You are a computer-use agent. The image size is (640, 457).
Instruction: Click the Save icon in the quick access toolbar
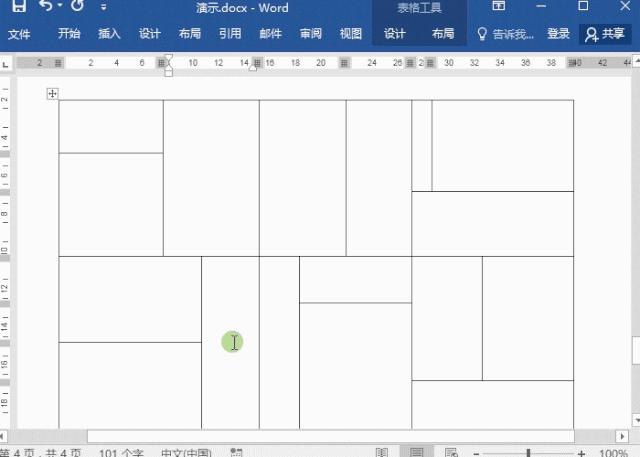pos(19,6)
